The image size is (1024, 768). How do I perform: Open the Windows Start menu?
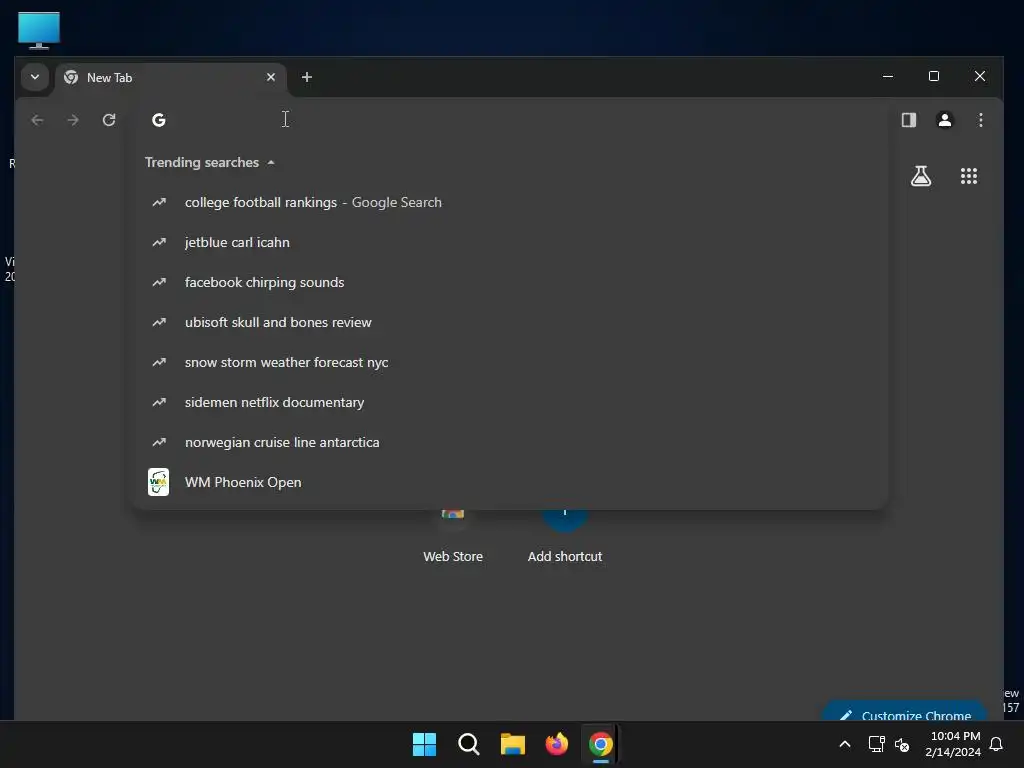tap(424, 744)
